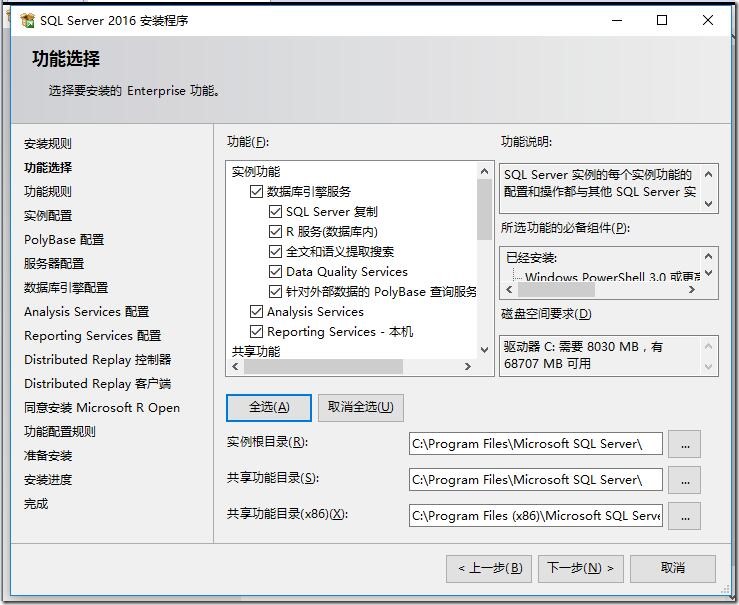Click the disk space requirement text
739x605 pixels.
pyautogui.click(x=583, y=355)
